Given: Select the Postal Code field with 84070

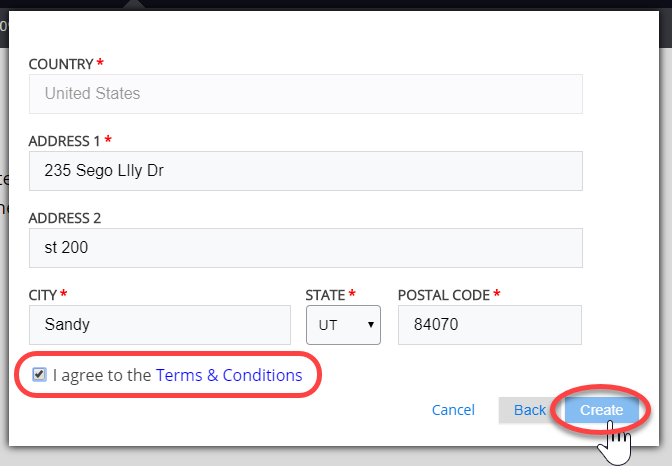Looking at the screenshot, I should pos(489,325).
